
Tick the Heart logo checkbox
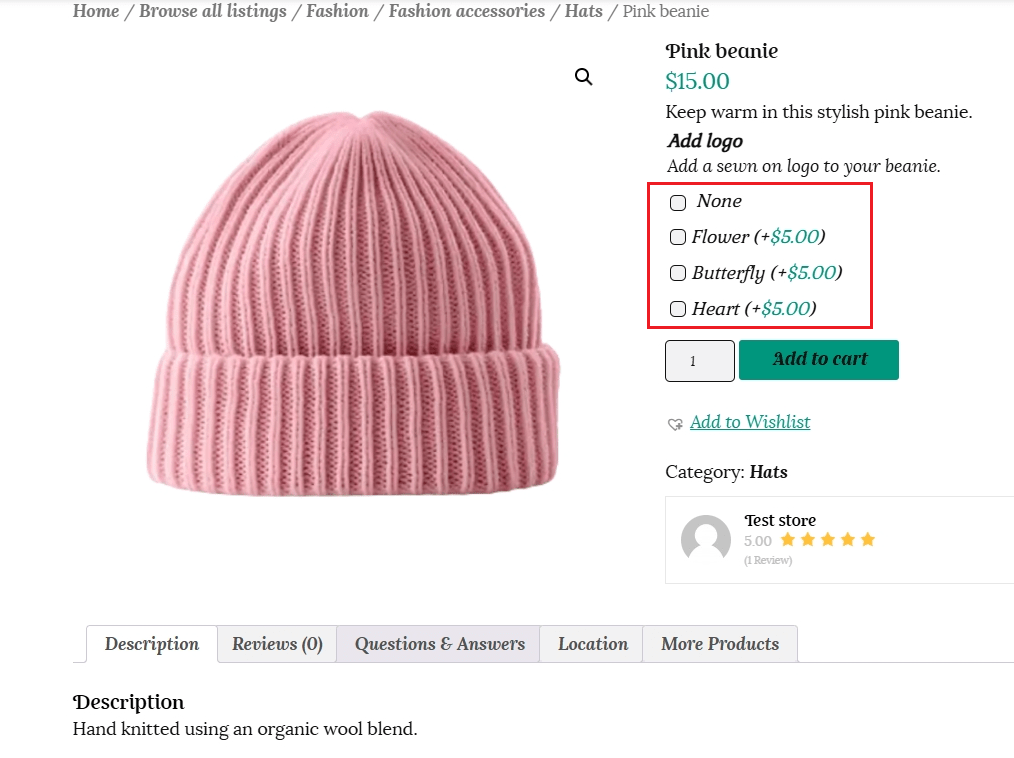click(x=678, y=309)
